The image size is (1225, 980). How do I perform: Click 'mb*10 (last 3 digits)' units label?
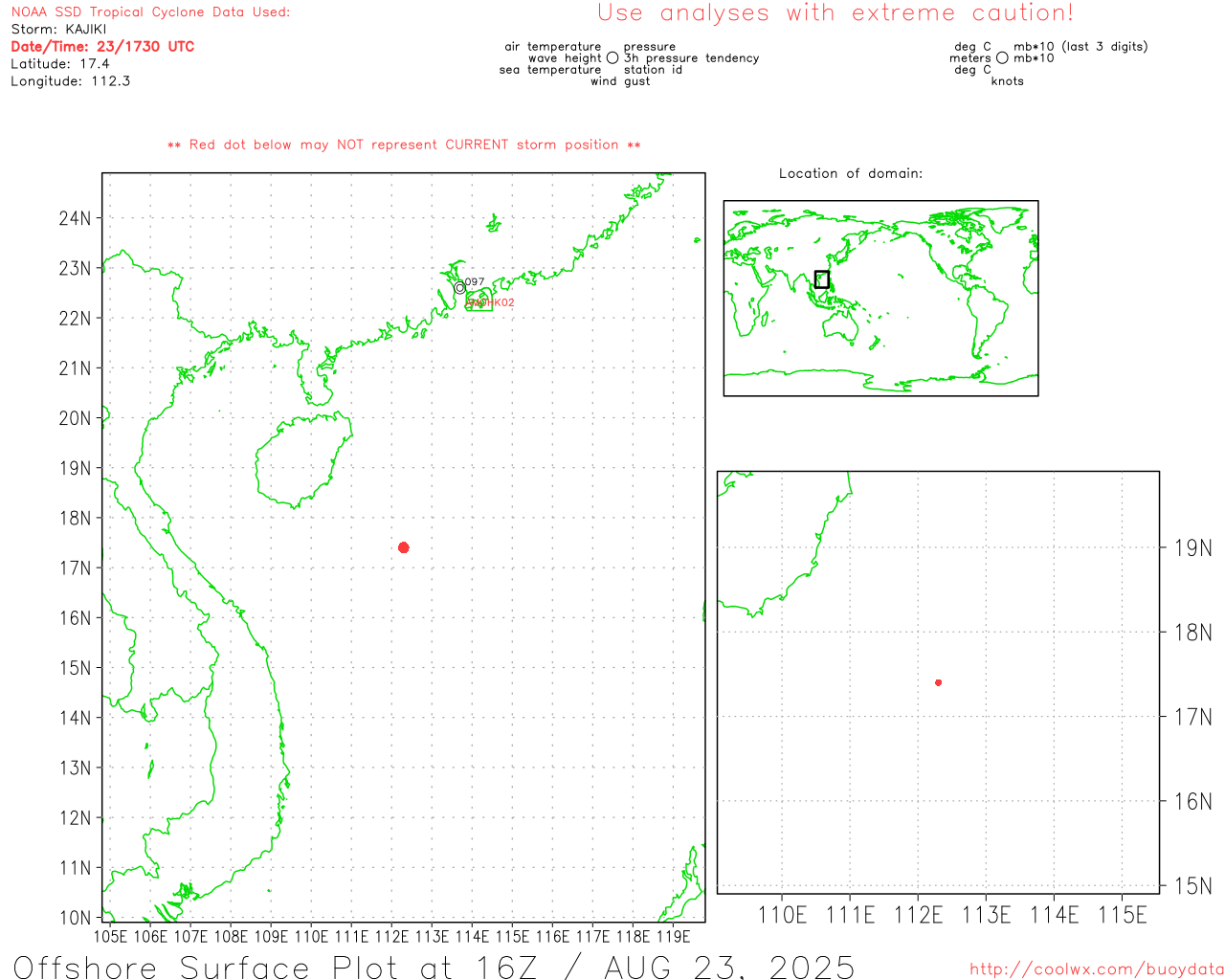click(x=1080, y=47)
